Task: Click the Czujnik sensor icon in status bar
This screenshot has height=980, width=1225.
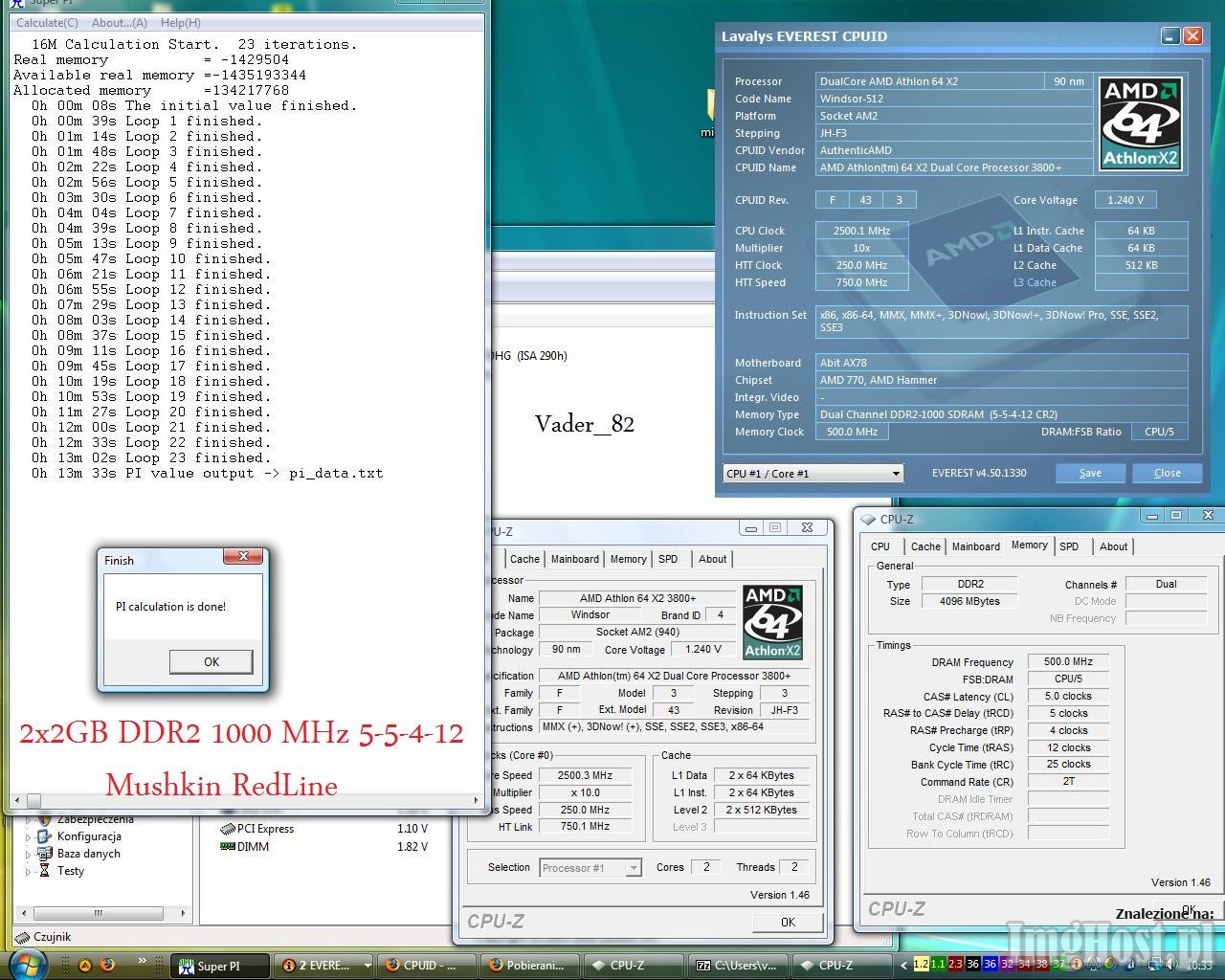Action: click(x=23, y=937)
